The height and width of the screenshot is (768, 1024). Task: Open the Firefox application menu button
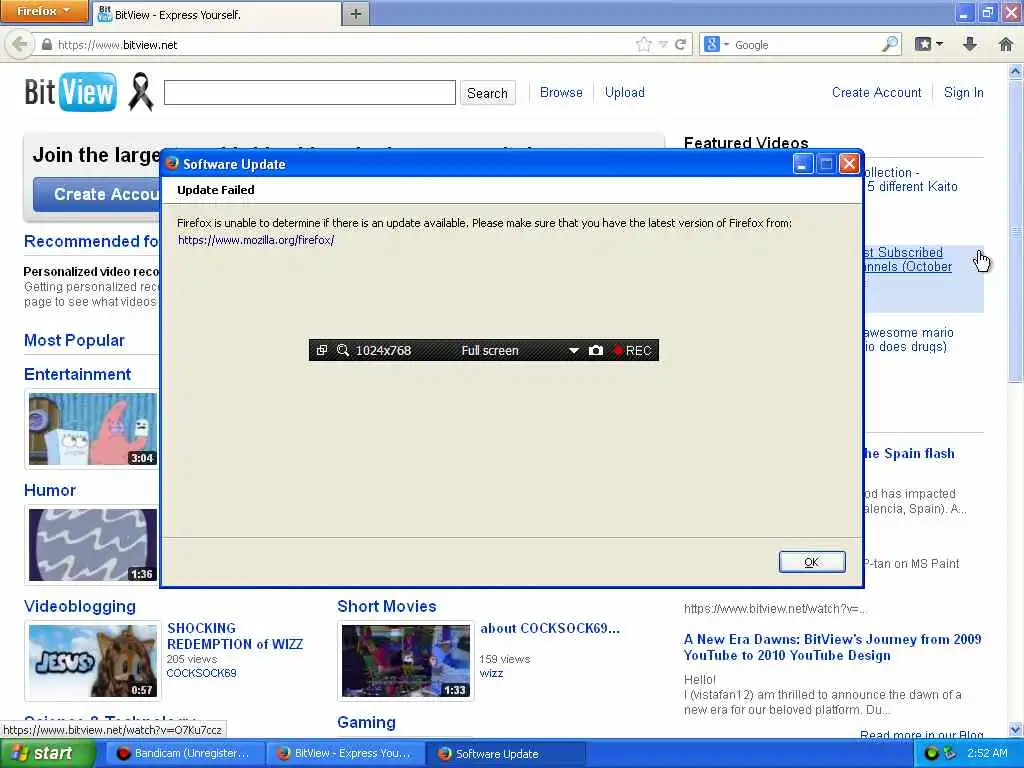44,11
